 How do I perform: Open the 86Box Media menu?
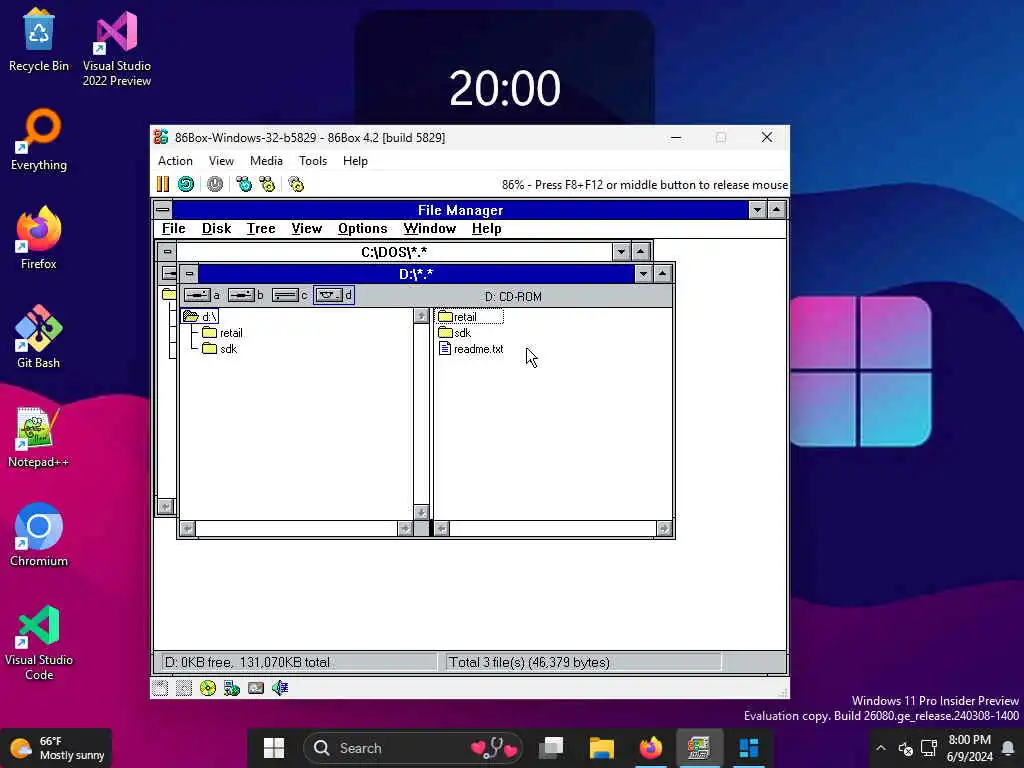coord(266,161)
